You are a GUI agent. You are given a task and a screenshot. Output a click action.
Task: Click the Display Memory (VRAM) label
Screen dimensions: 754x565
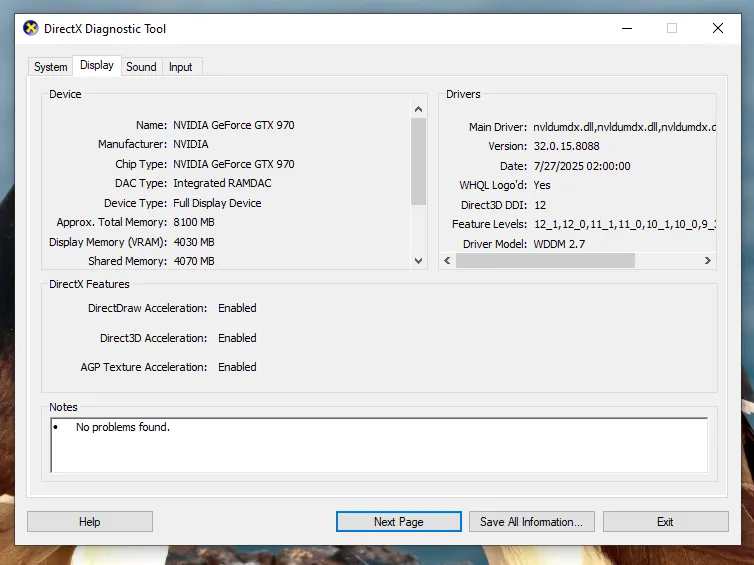coord(108,242)
